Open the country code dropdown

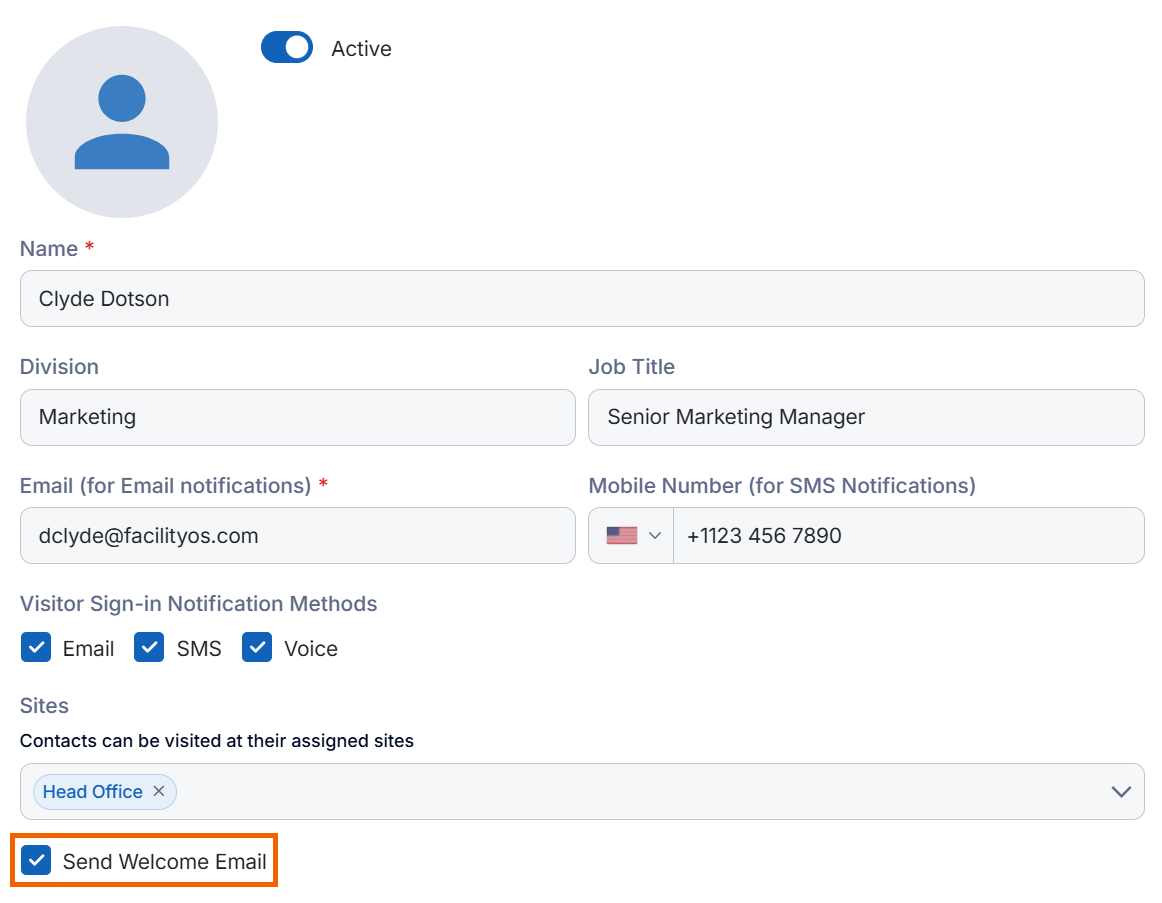click(655, 535)
